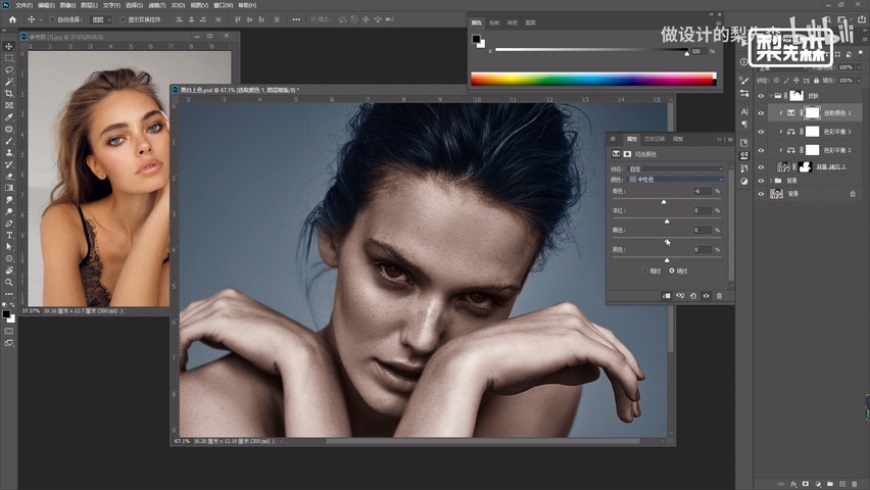
Task: Select the 绝对 radio button
Action: (x=671, y=270)
